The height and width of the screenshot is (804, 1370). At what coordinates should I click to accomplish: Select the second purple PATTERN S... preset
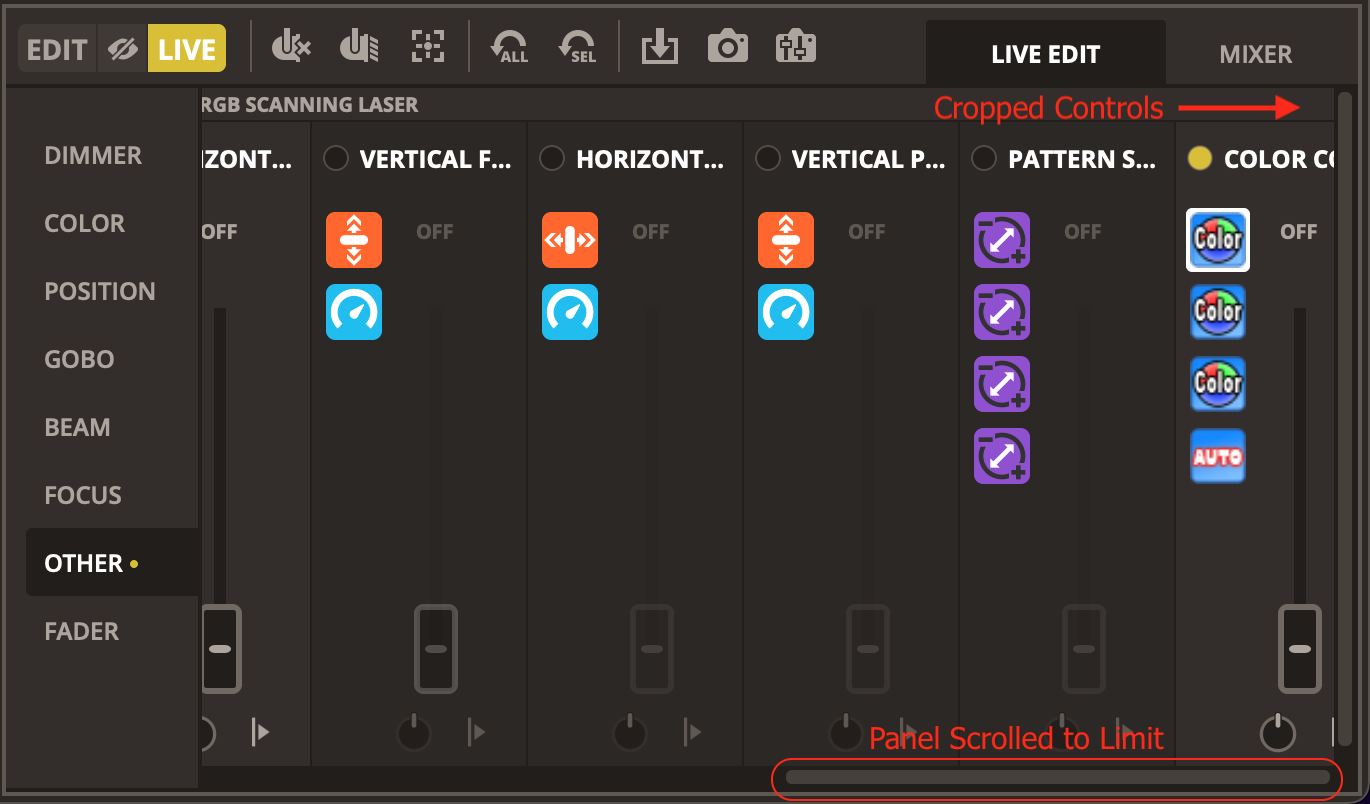tap(1002, 312)
